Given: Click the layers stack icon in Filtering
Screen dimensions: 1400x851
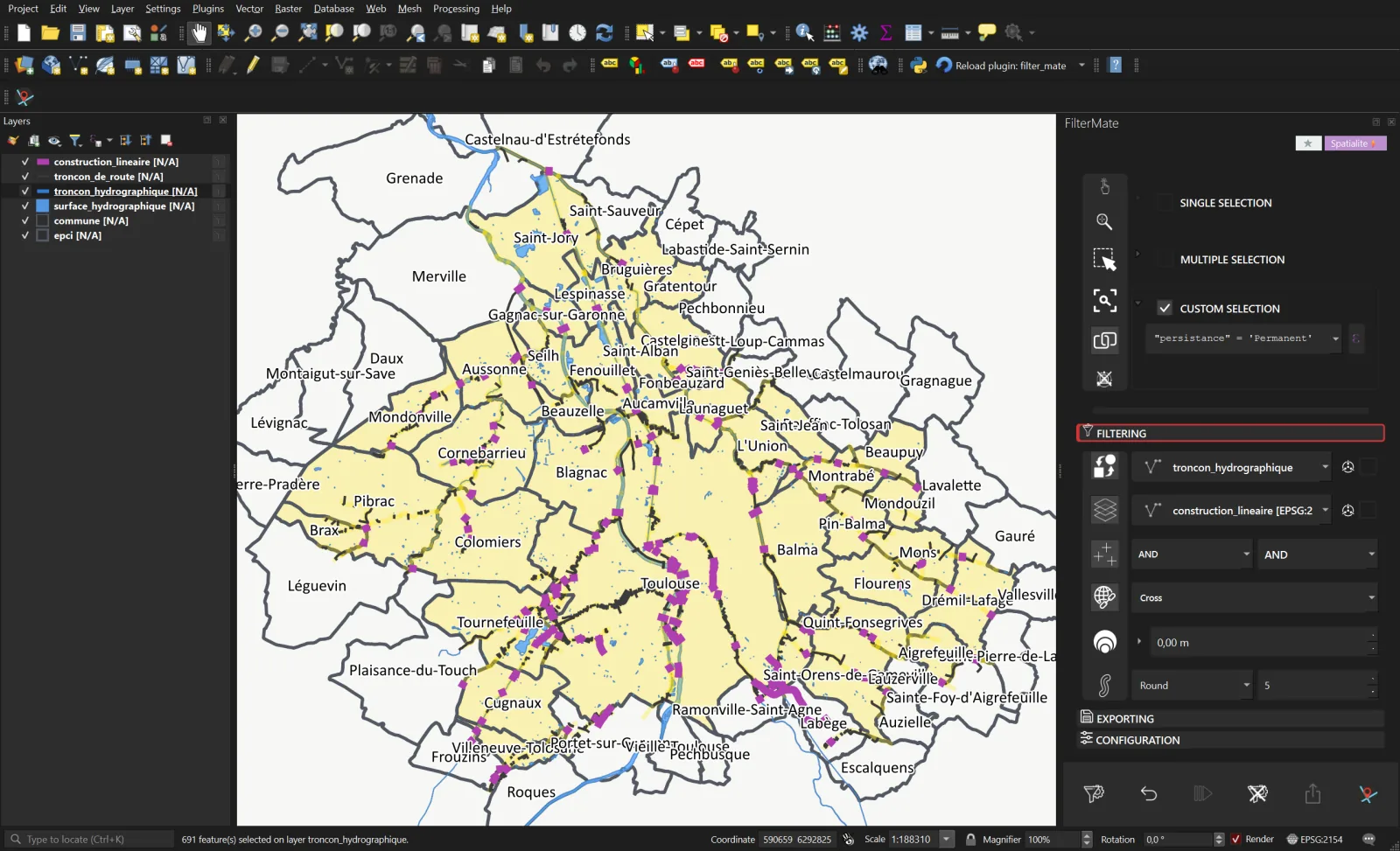Looking at the screenshot, I should pos(1105,510).
